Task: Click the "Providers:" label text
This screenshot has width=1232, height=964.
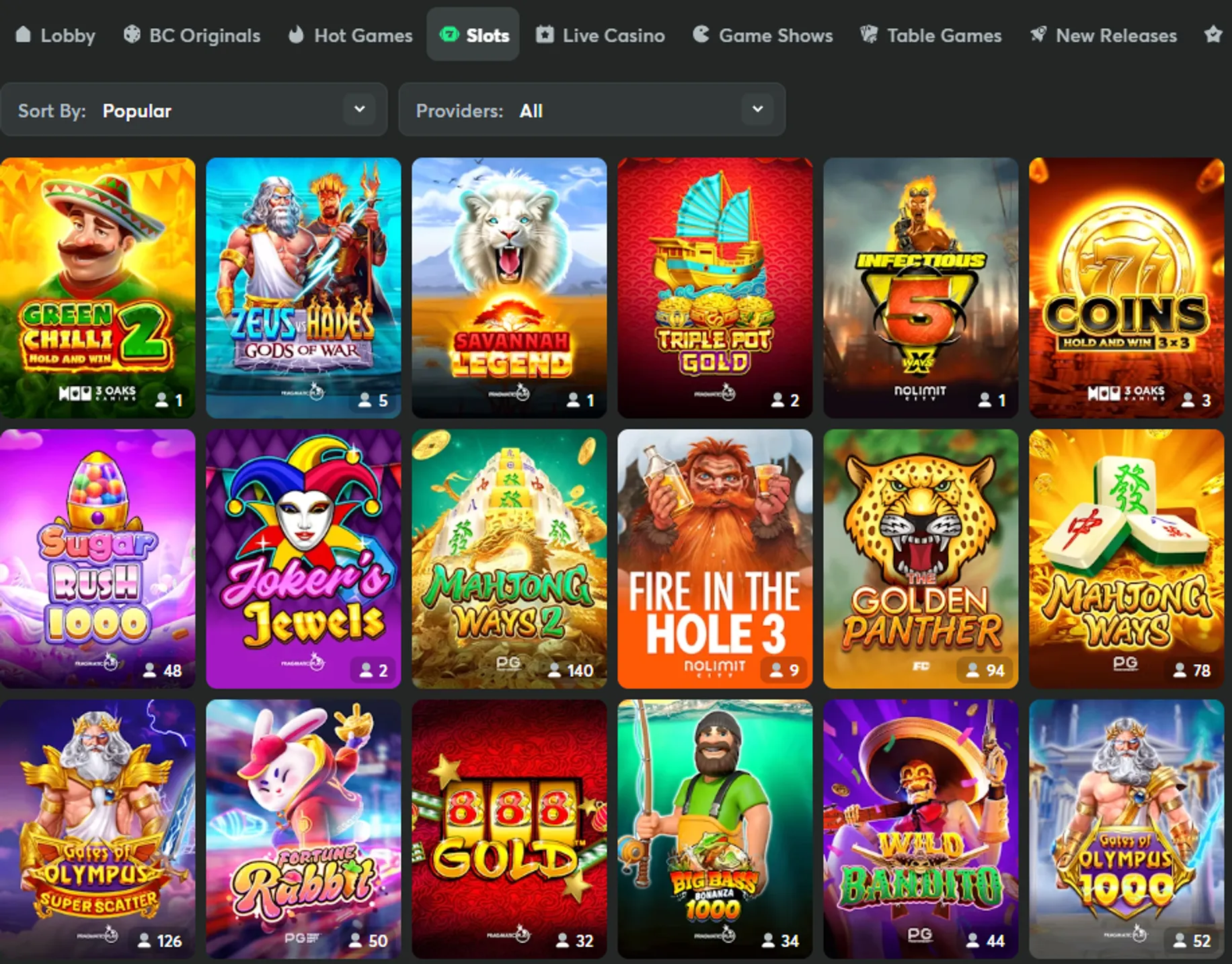Action: pyautogui.click(x=459, y=110)
